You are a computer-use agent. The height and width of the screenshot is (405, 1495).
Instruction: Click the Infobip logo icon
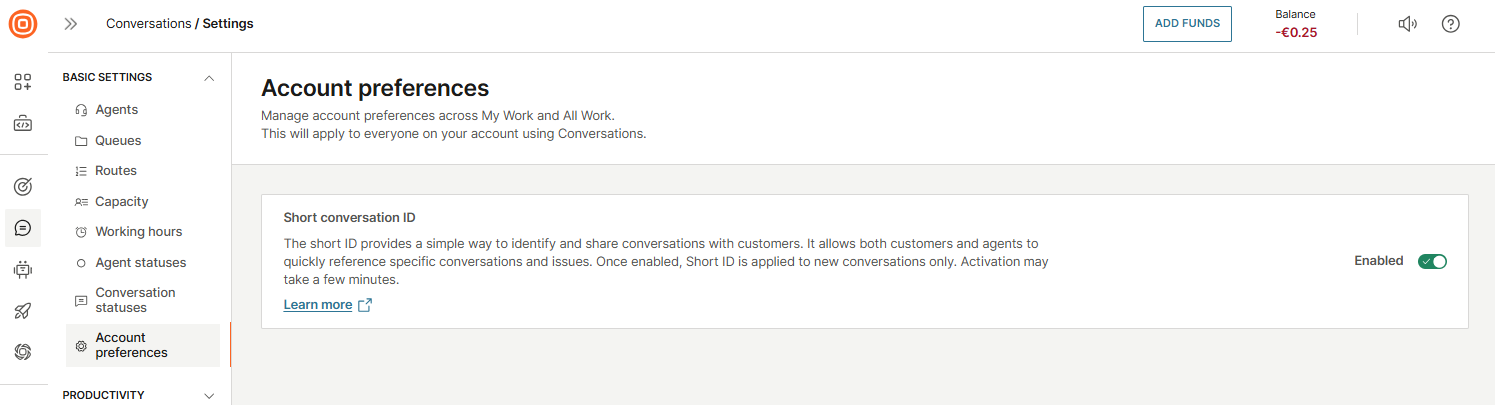tap(23, 24)
